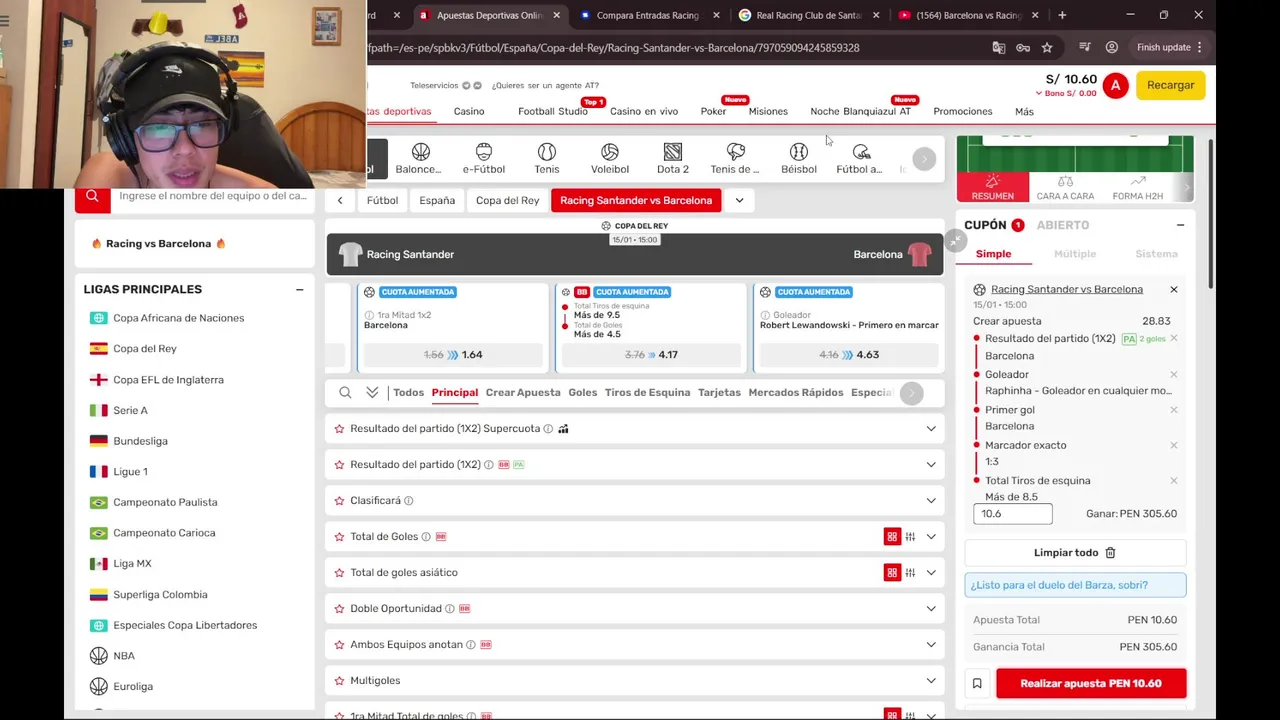Open the FORMA H2H tracker tab

point(1138,187)
